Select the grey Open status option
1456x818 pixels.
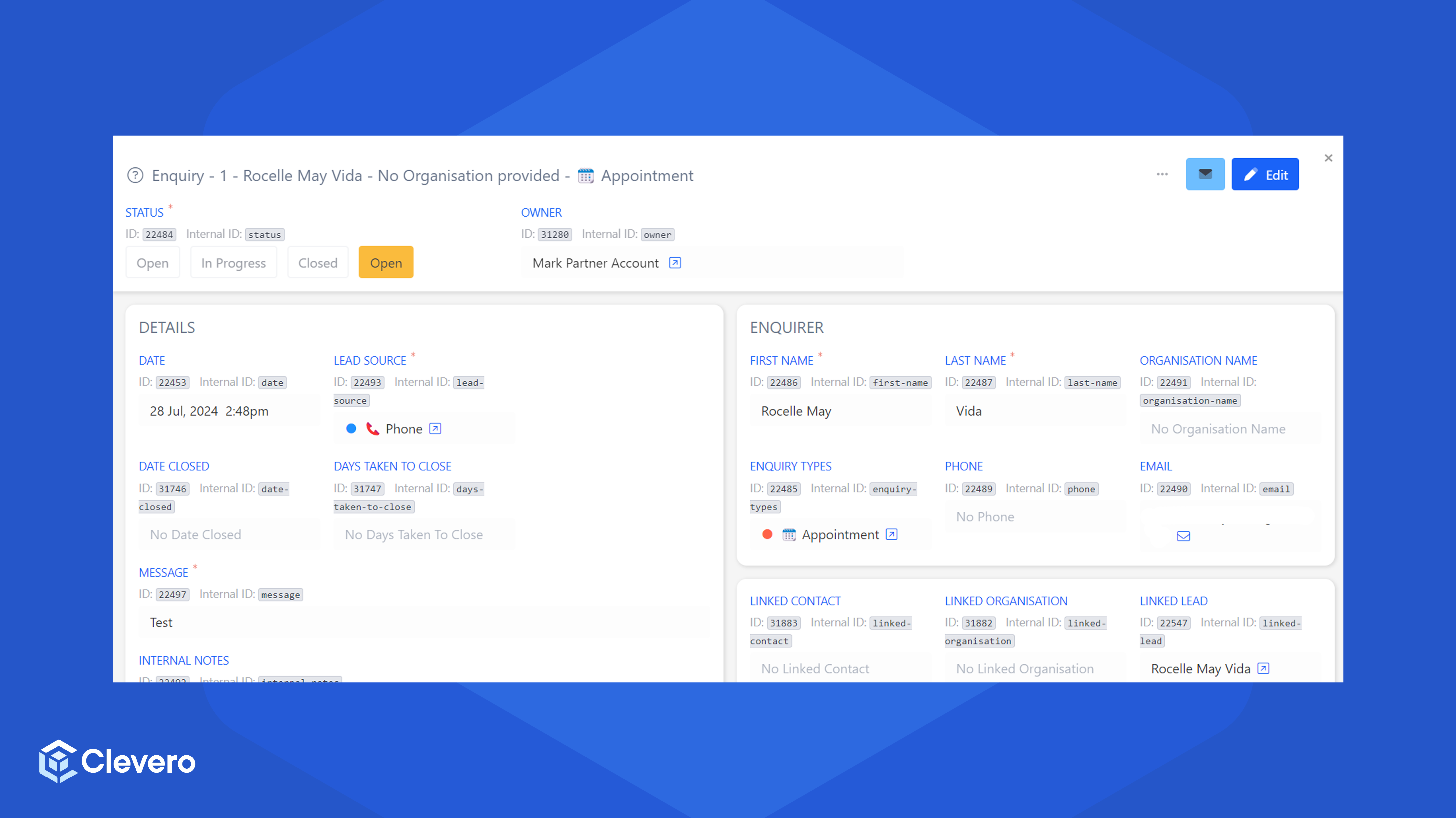coord(152,263)
